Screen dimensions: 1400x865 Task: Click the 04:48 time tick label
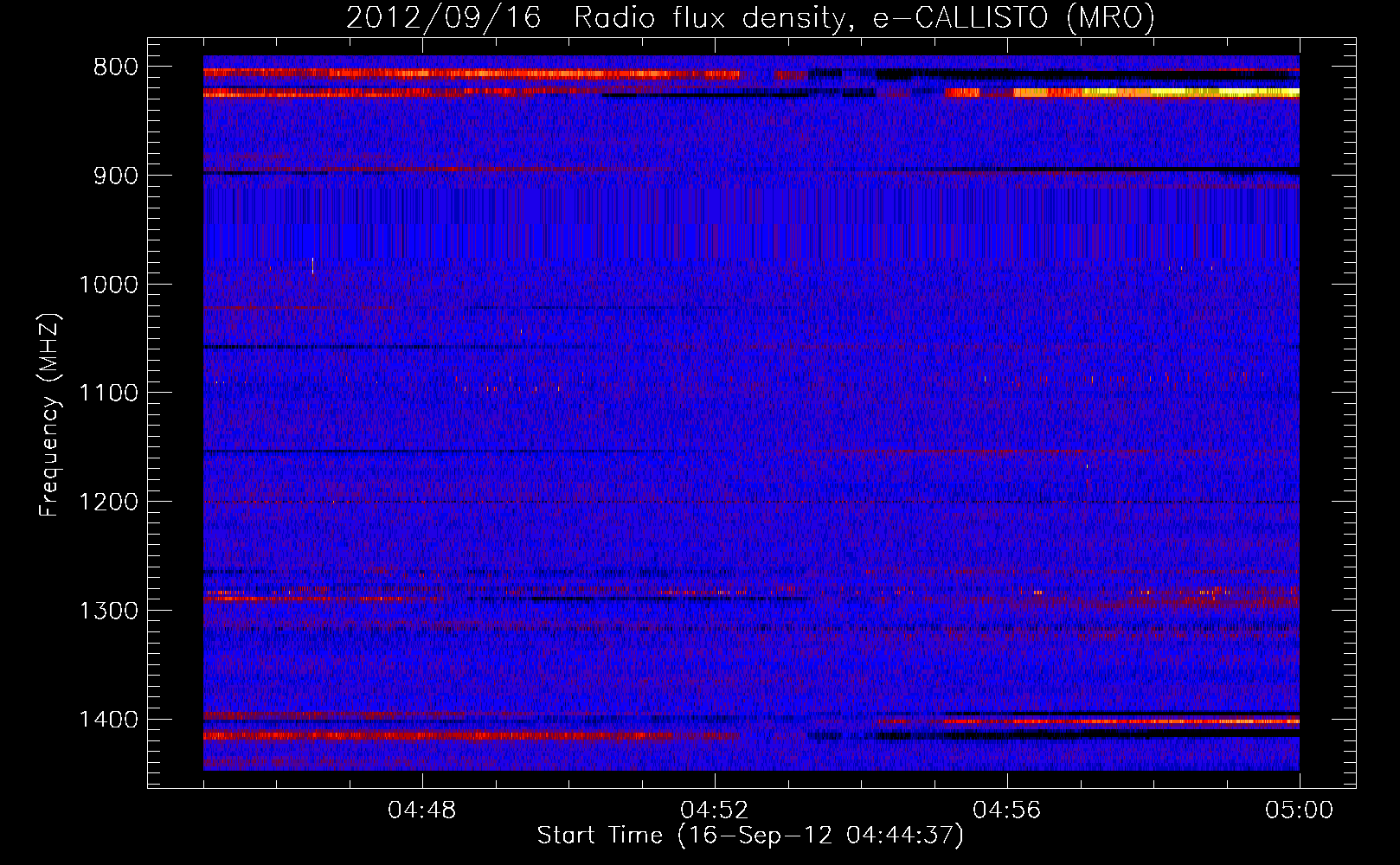point(422,811)
